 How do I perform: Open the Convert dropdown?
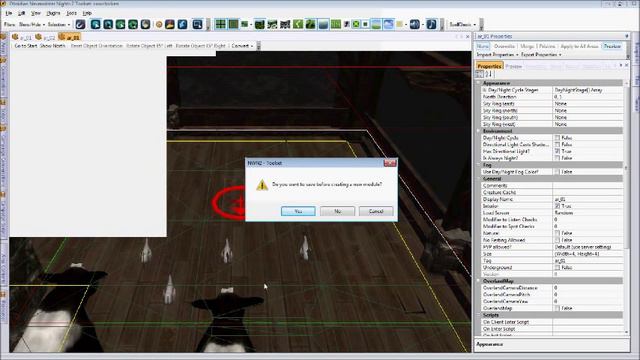point(242,46)
